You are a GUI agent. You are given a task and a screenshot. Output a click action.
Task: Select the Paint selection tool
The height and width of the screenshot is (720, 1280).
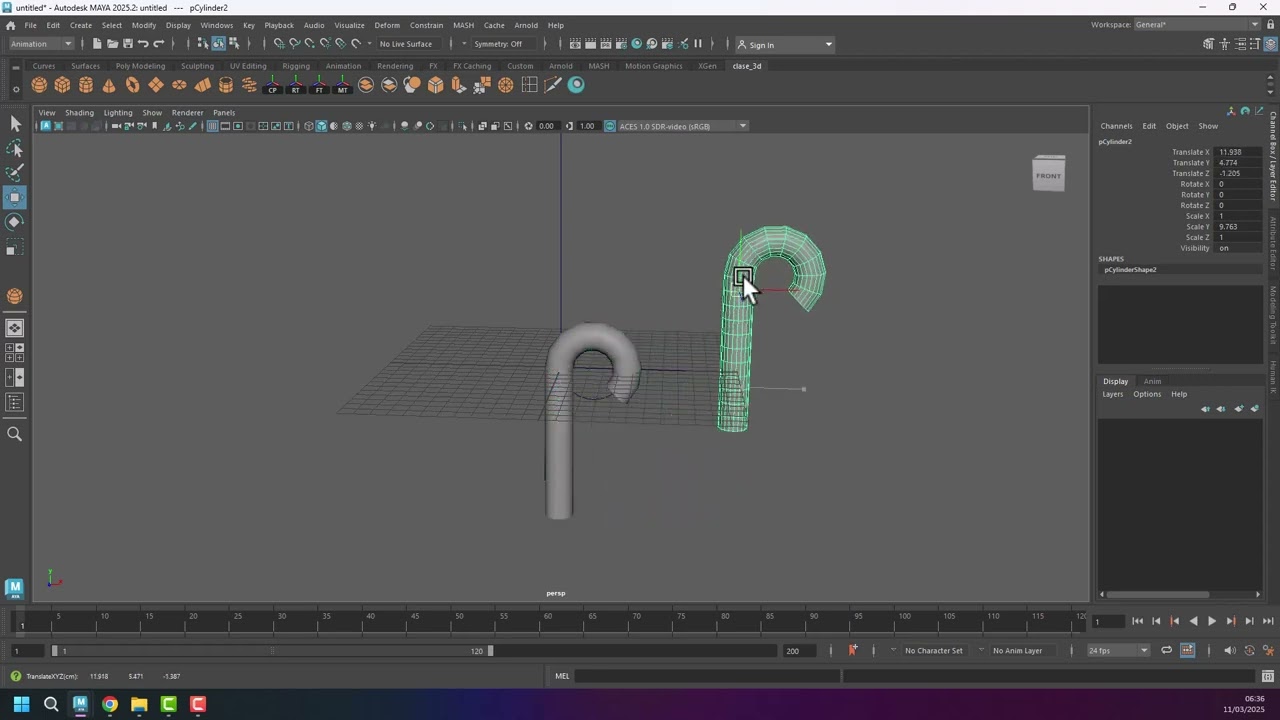[15, 172]
